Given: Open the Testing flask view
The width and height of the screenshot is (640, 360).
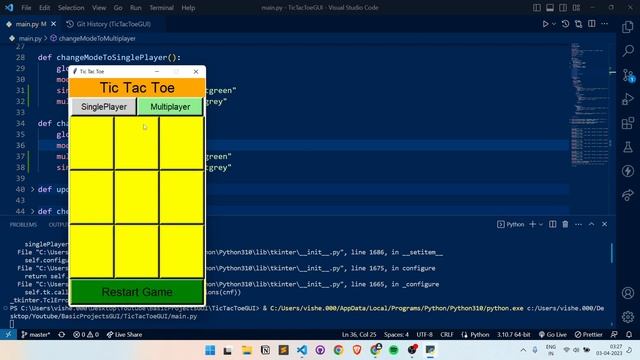Looking at the screenshot, I should coord(628,147).
